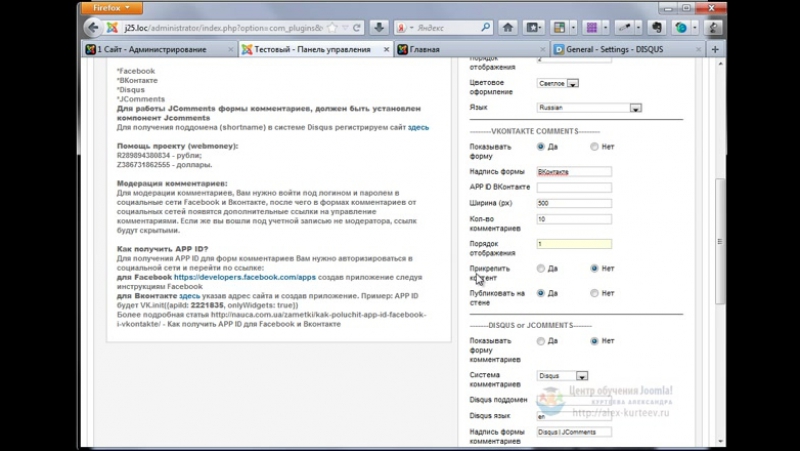Switch to 'Тестовый - Панель управления' tab
800x451 pixels.
[x=316, y=49]
